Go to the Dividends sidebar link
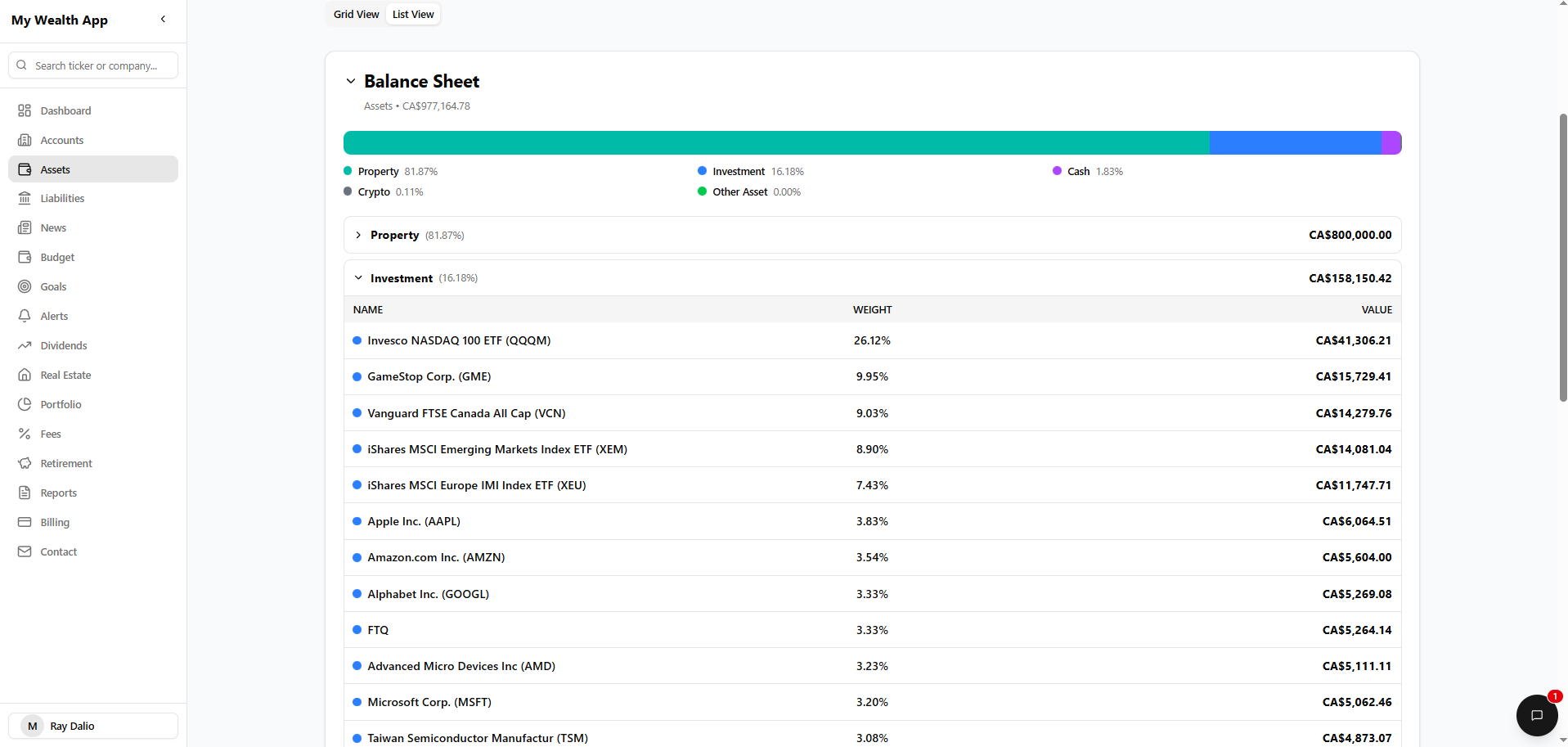Viewport: 1568px width, 747px height. pyautogui.click(x=93, y=345)
